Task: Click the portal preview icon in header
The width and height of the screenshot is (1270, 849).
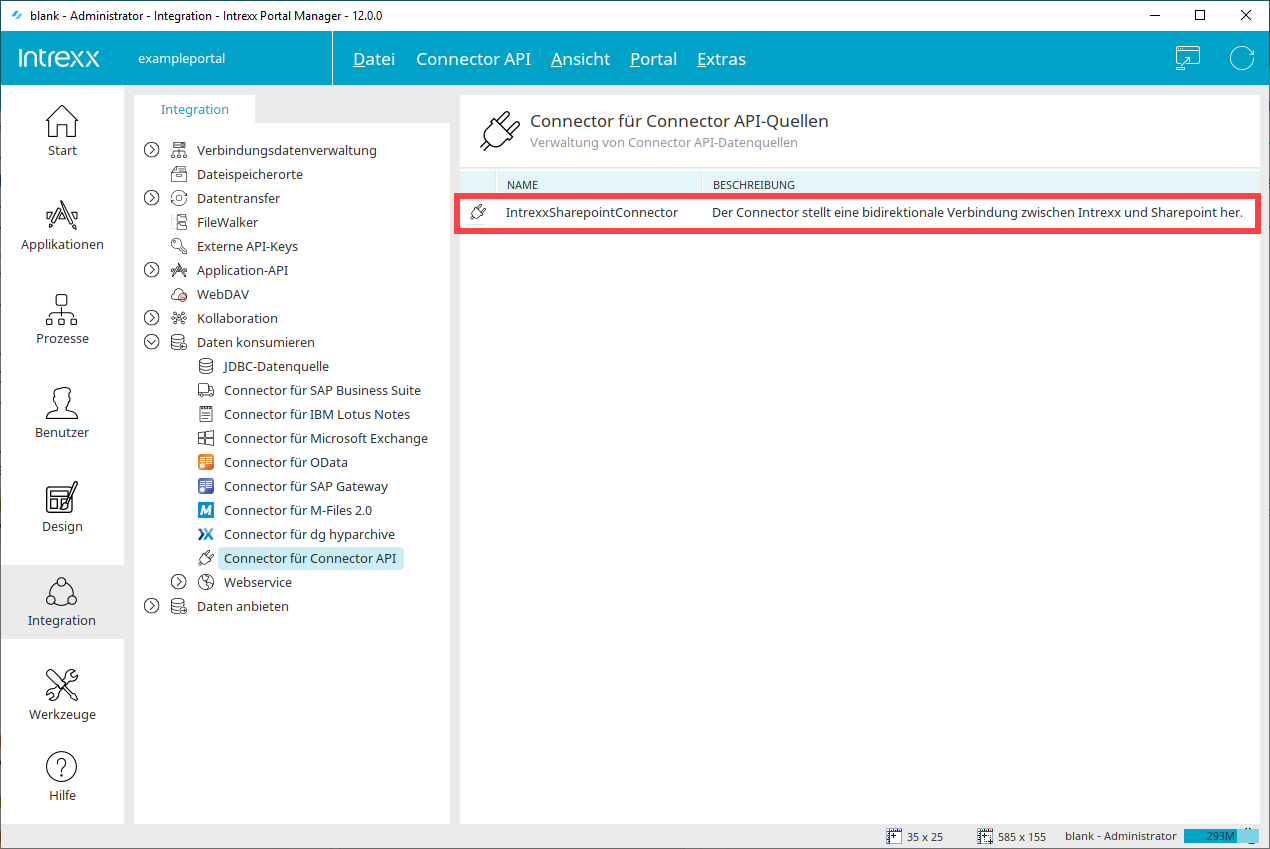Action: 1187,58
